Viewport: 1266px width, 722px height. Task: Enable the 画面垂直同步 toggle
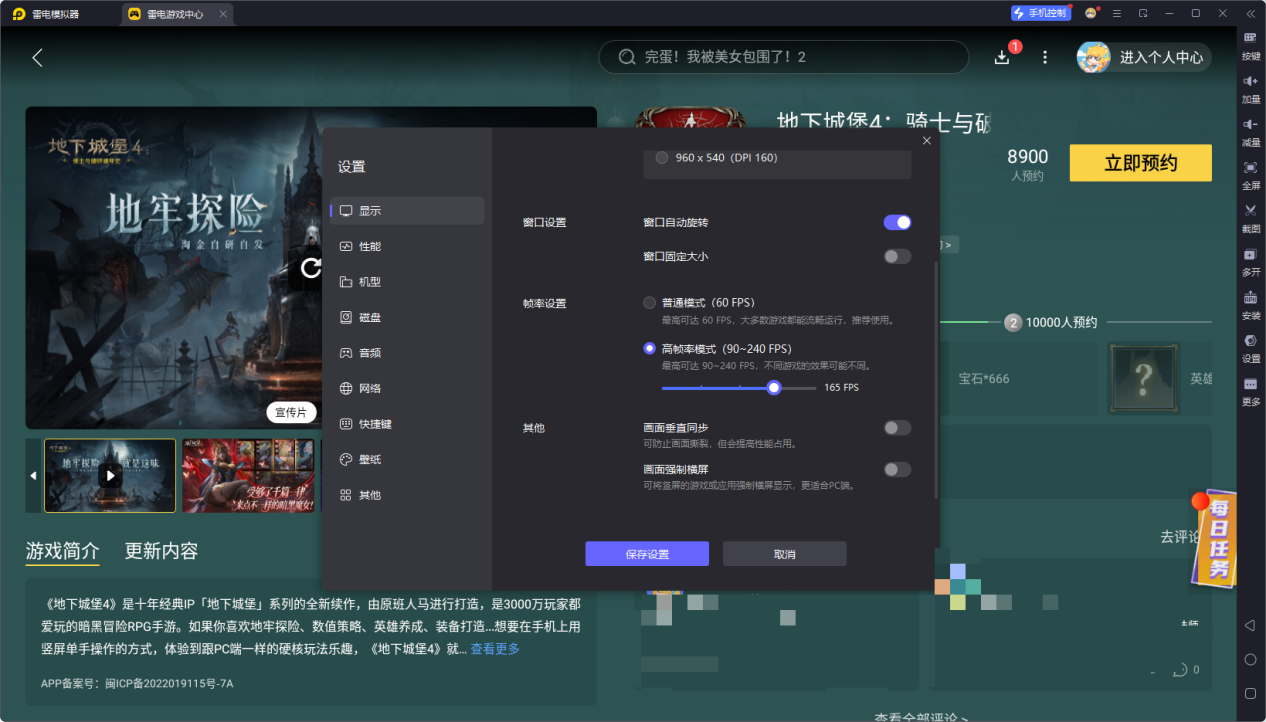896,426
